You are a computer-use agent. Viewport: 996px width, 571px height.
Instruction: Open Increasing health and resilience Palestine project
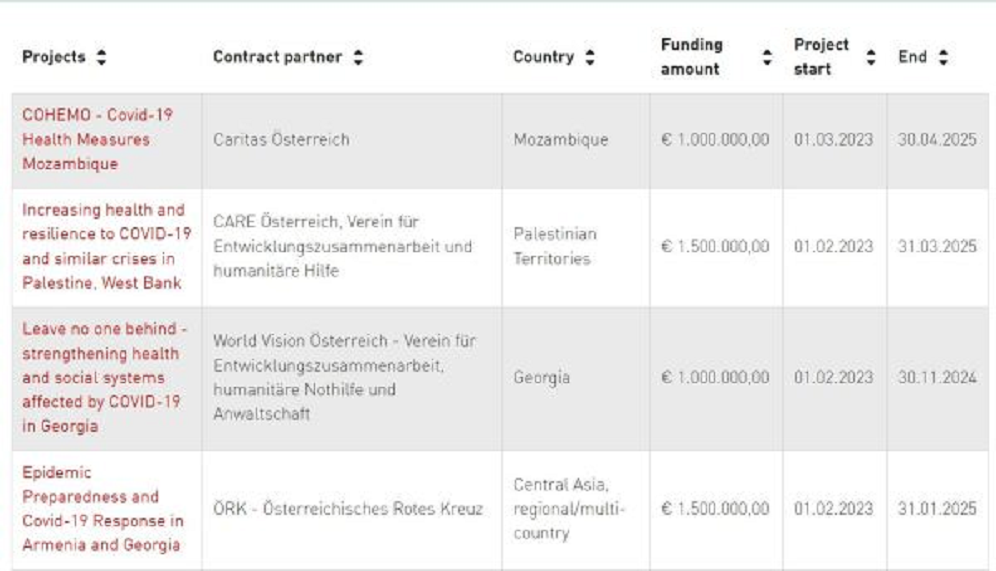(103, 246)
